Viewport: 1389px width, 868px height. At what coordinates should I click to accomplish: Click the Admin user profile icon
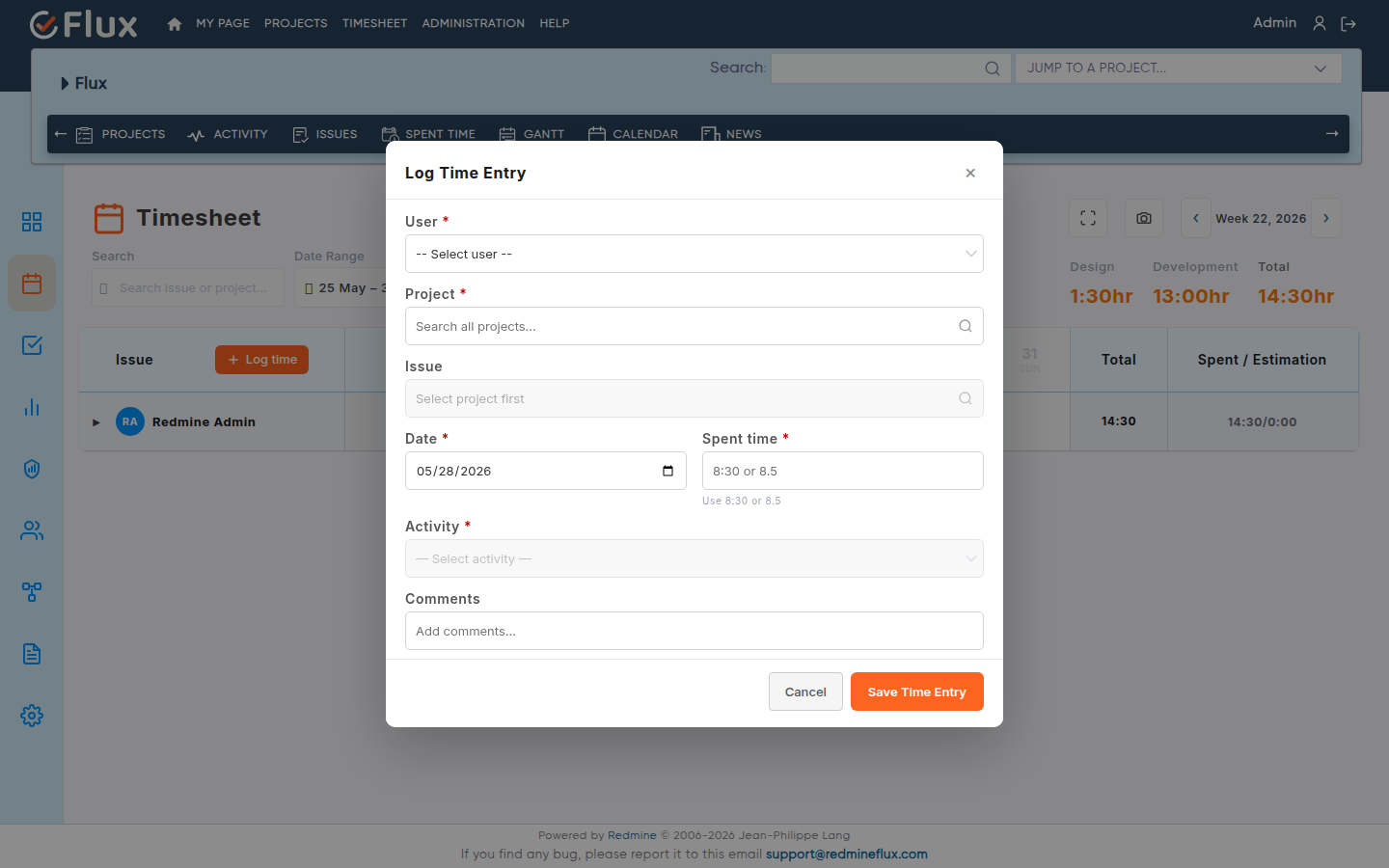(1320, 23)
